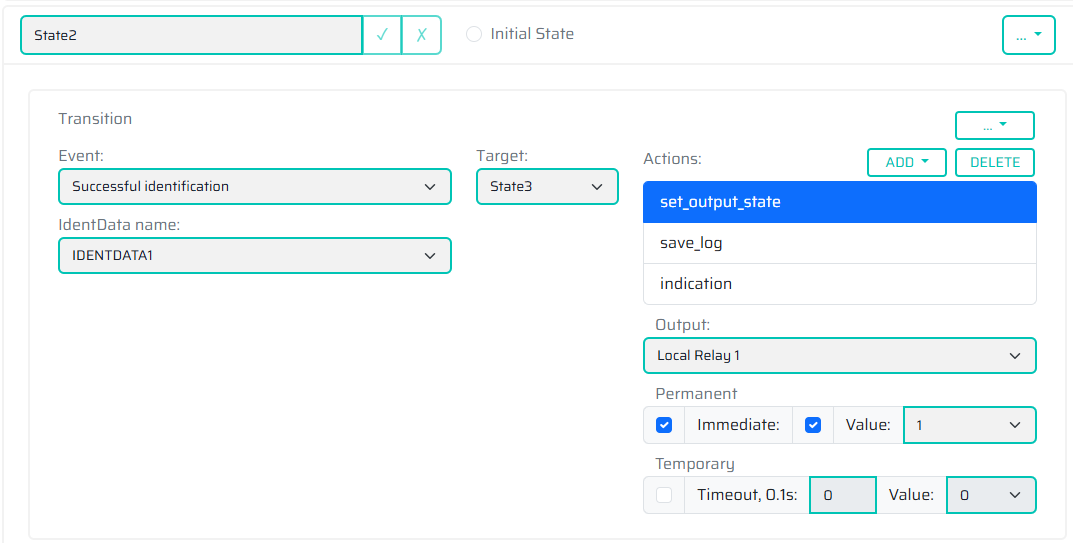Screen dimensions: 1073x543
Task: Open the Event dropdown (Successful identification)
Action: tap(255, 186)
